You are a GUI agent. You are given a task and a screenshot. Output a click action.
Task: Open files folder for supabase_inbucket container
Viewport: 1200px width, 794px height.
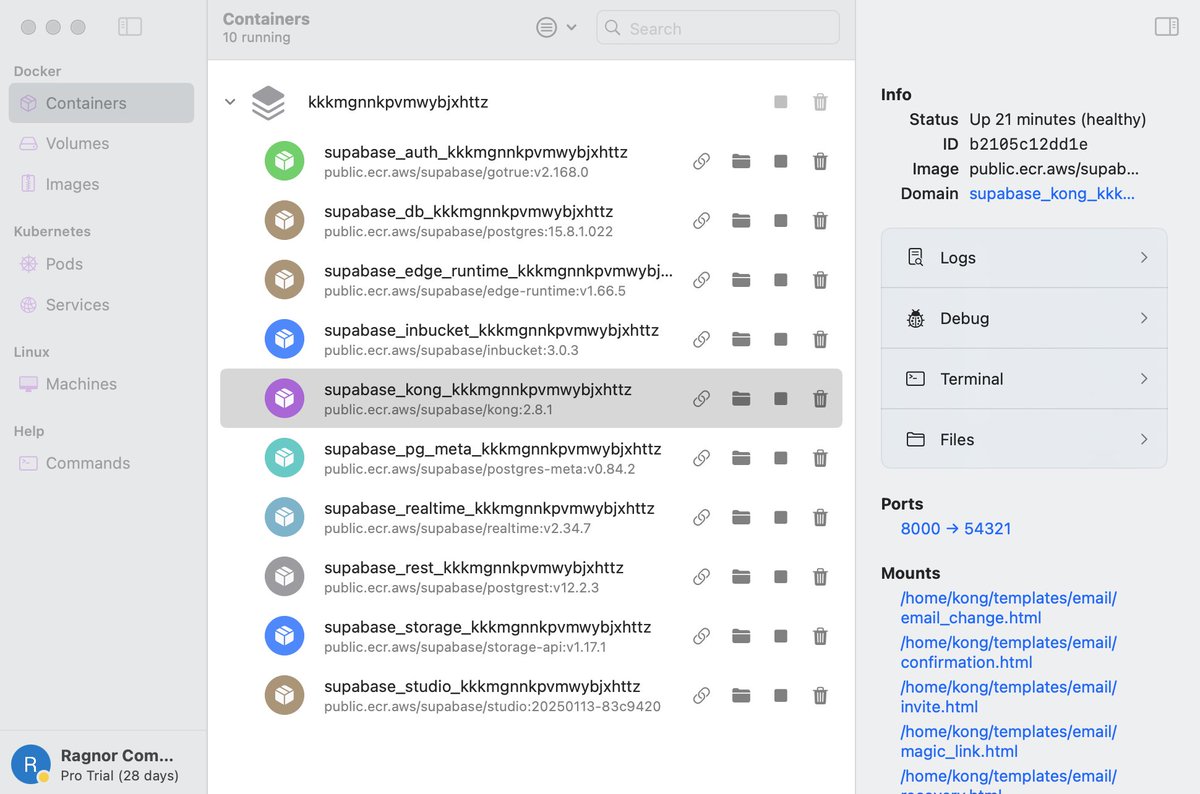[x=741, y=339]
